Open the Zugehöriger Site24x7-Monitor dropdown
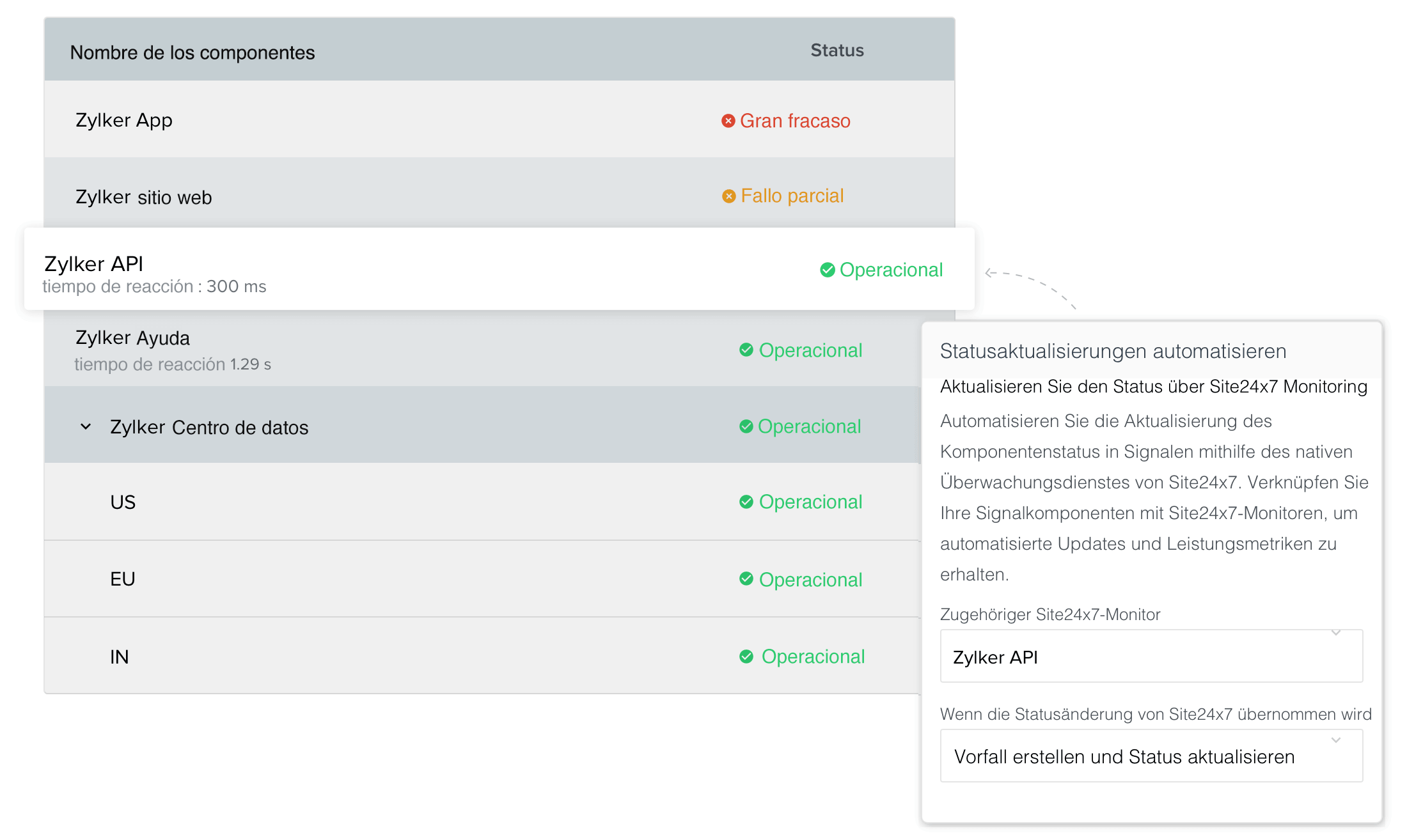Image resolution: width=1407 pixels, height=840 pixels. click(x=1335, y=633)
